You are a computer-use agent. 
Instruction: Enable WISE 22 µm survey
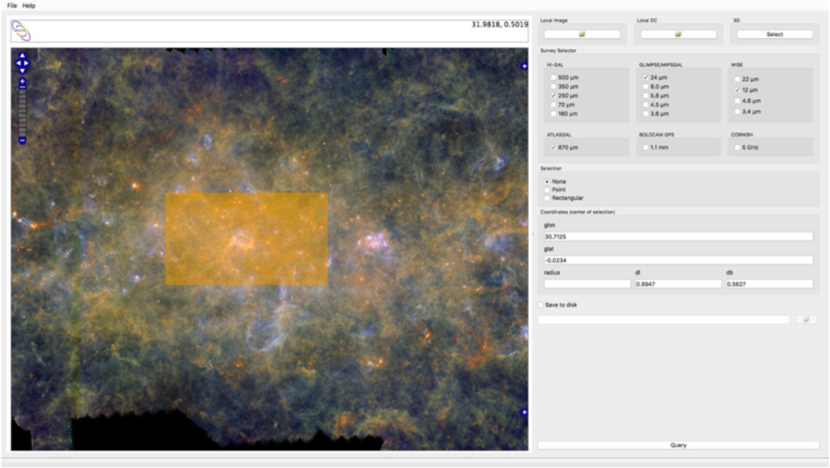click(737, 79)
